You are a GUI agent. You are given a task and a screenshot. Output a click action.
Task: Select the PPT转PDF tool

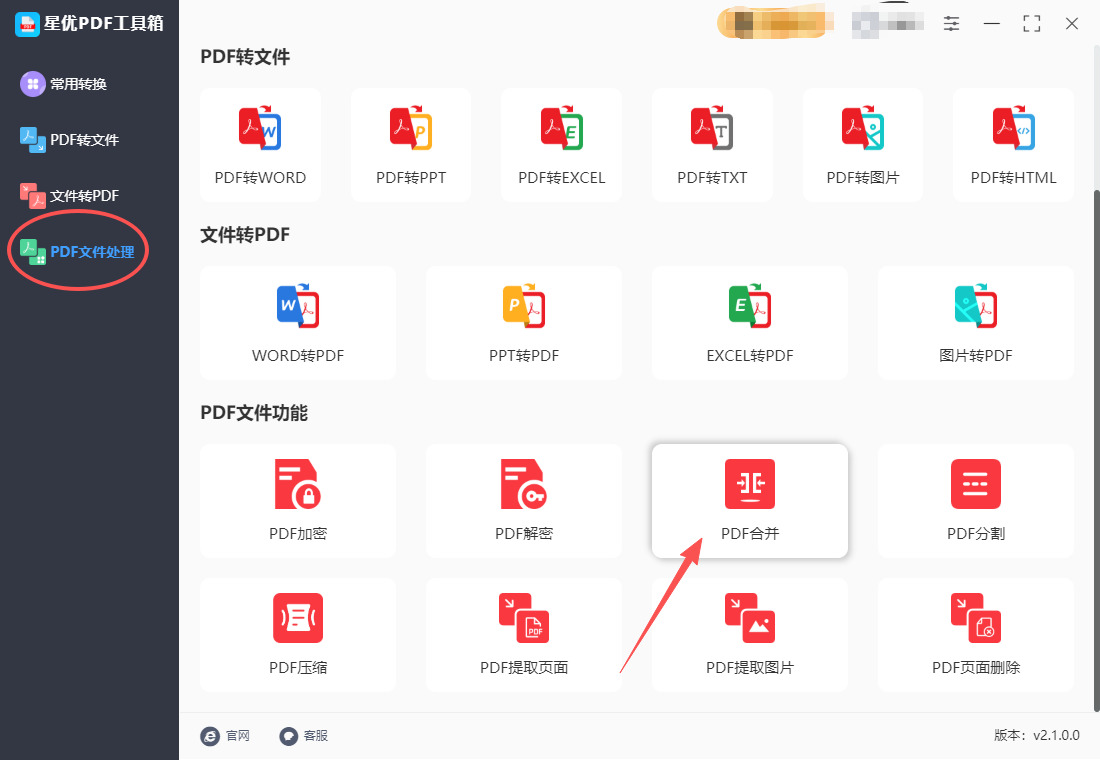coord(524,323)
